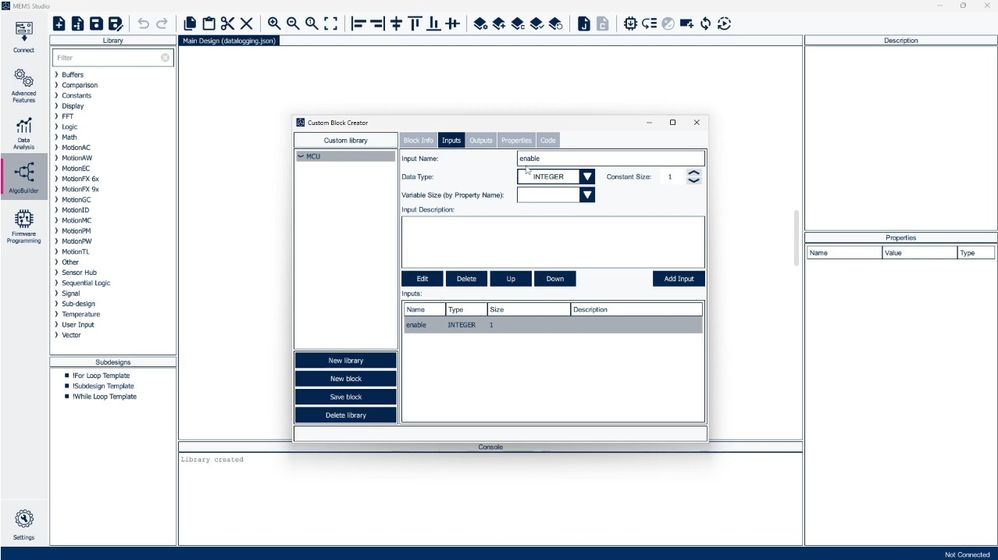Click the canvas vertical scrollbar handle

coord(796,237)
